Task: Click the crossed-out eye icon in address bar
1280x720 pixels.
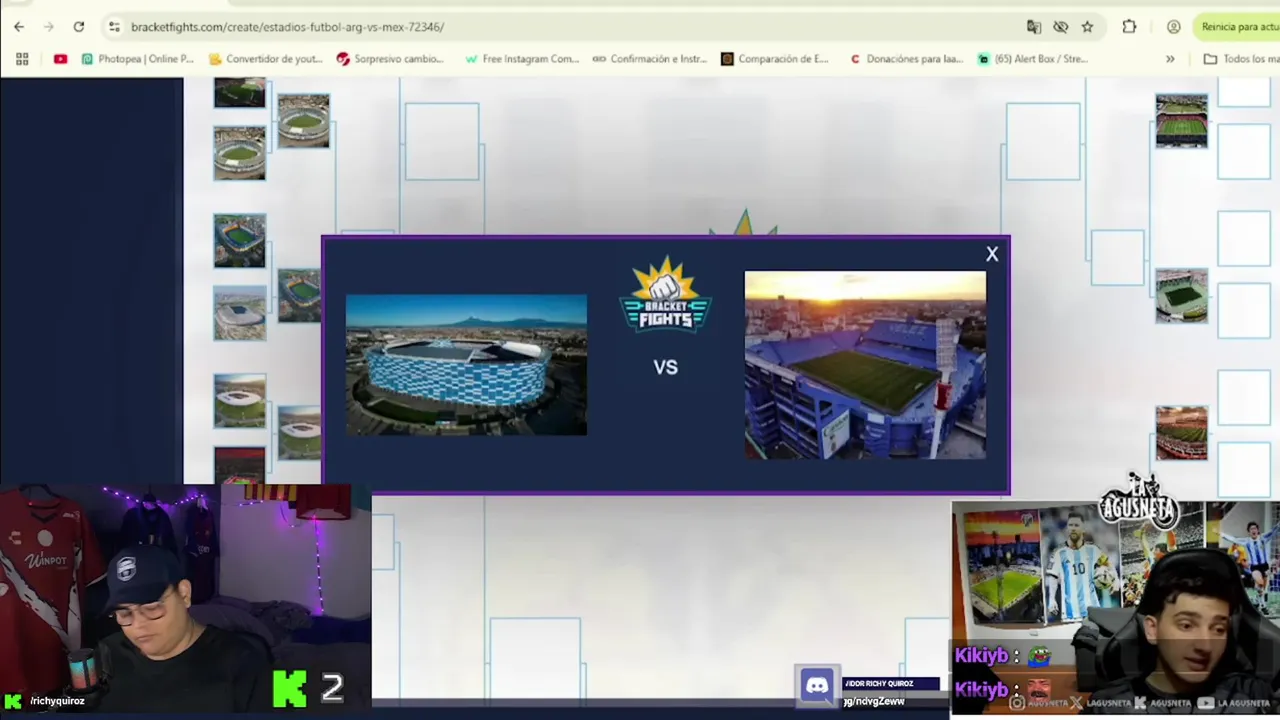Action: (x=1061, y=27)
